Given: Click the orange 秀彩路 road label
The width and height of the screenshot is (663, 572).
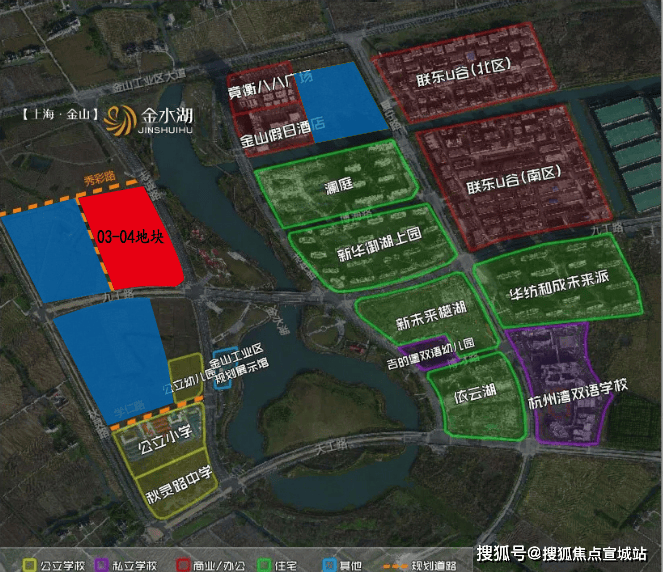Looking at the screenshot, I should (x=99, y=178).
